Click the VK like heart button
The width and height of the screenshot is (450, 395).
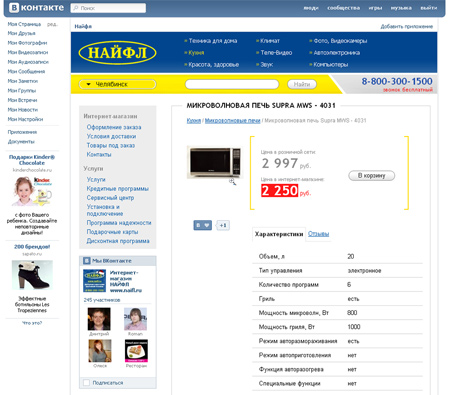click(202, 225)
